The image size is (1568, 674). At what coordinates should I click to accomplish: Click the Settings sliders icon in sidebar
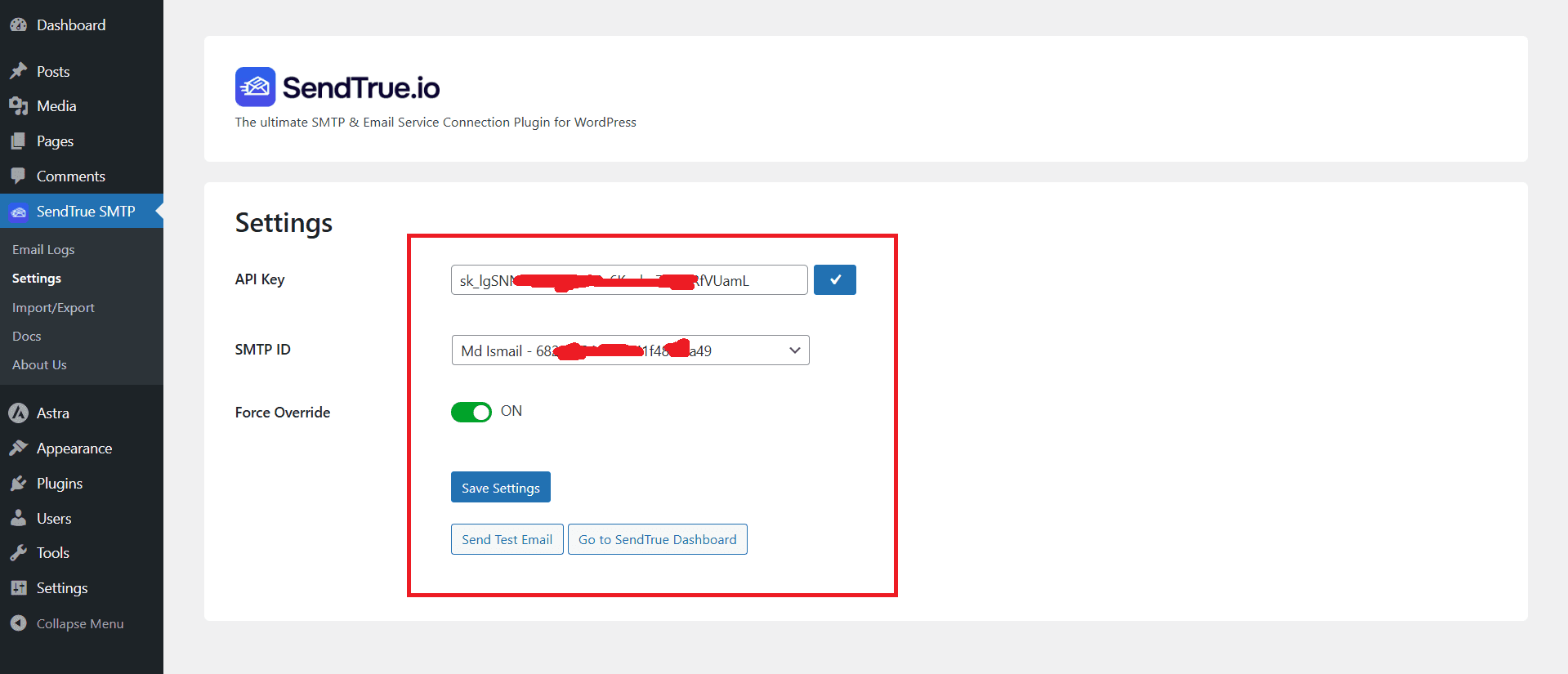(x=18, y=588)
